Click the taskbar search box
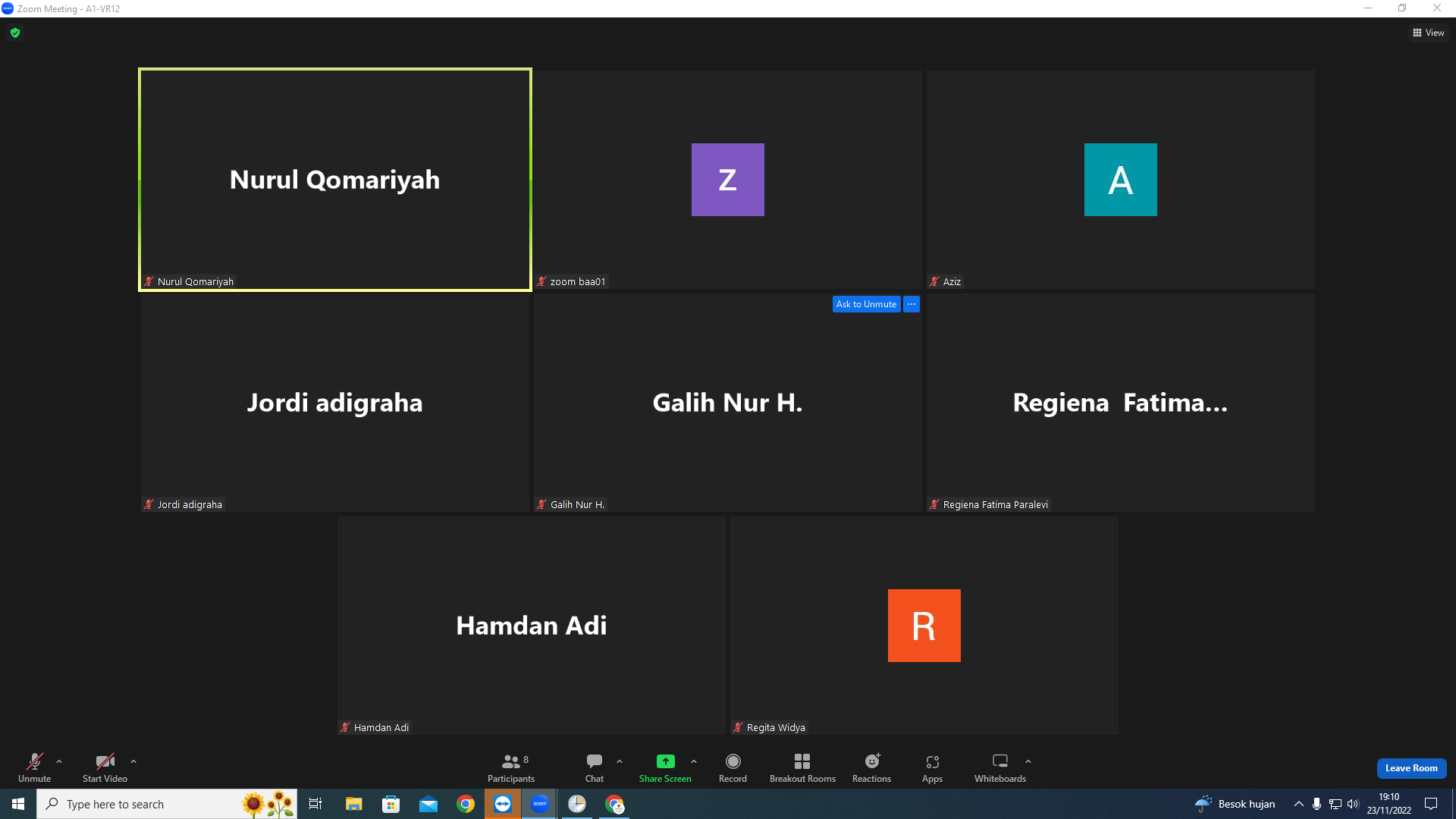The height and width of the screenshot is (819, 1456). [167, 804]
